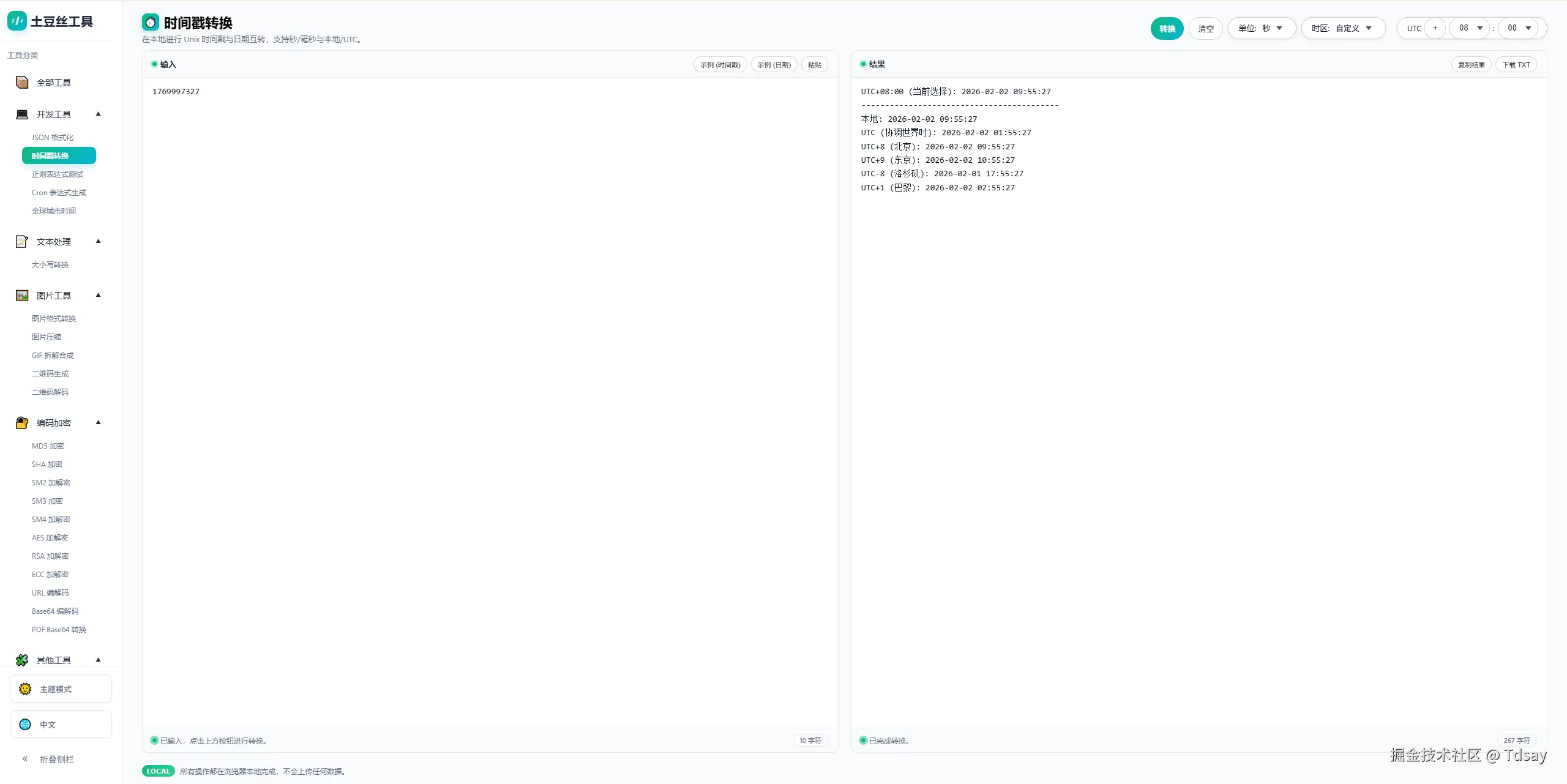Open 正则表达式测试 in the sidebar
Image resolution: width=1567 pixels, height=784 pixels.
tap(58, 174)
